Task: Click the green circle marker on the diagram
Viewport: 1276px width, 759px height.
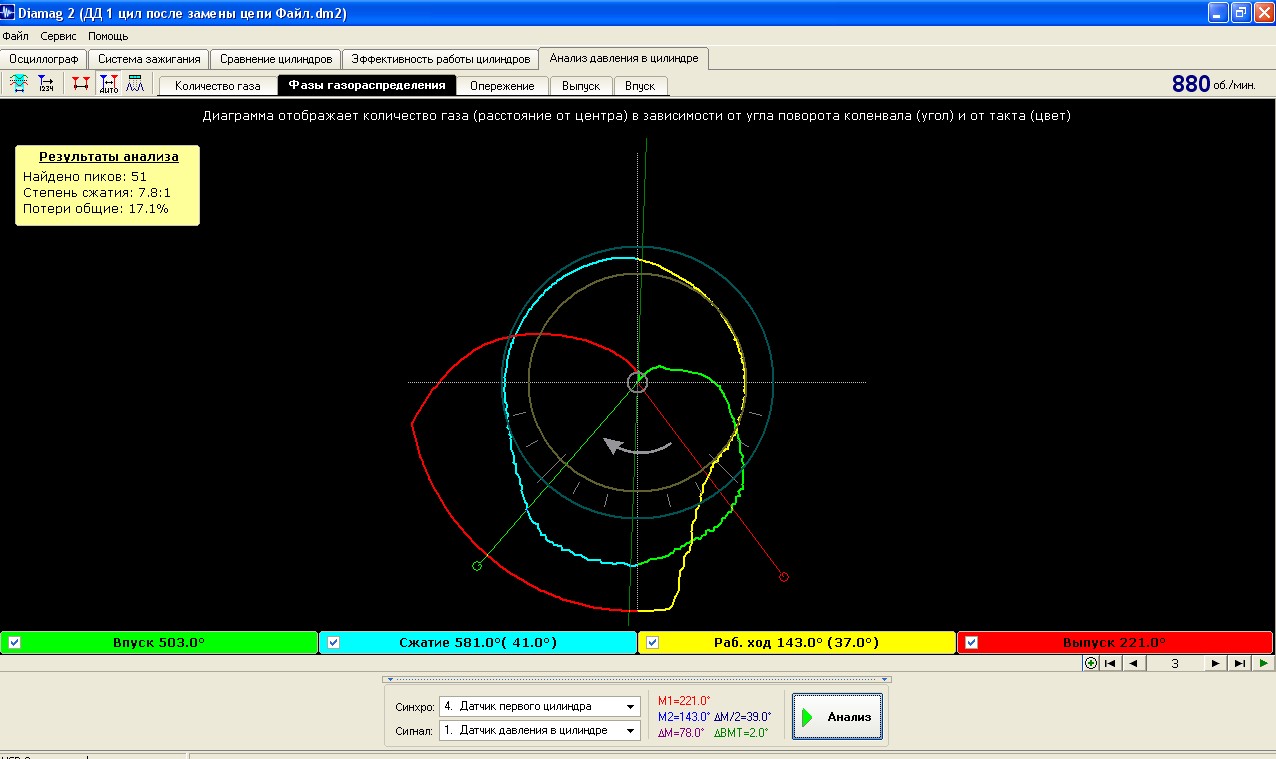Action: [x=476, y=566]
